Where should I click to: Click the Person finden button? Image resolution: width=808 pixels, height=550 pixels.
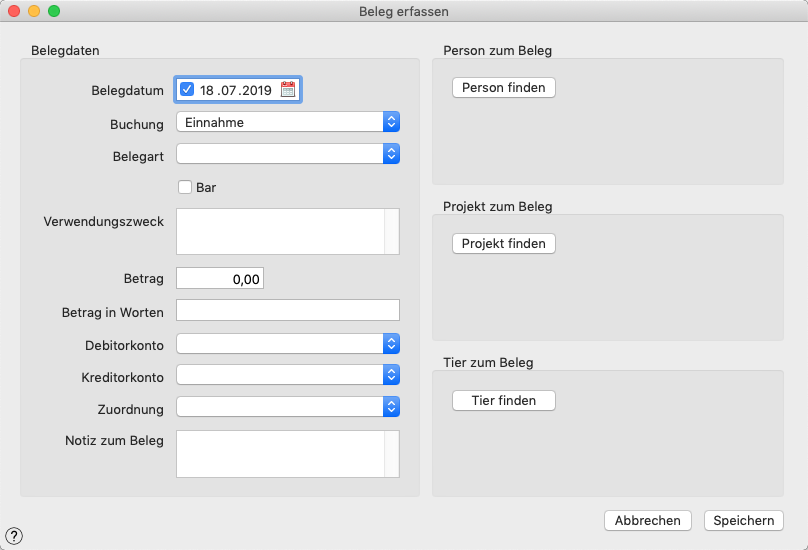pos(504,88)
